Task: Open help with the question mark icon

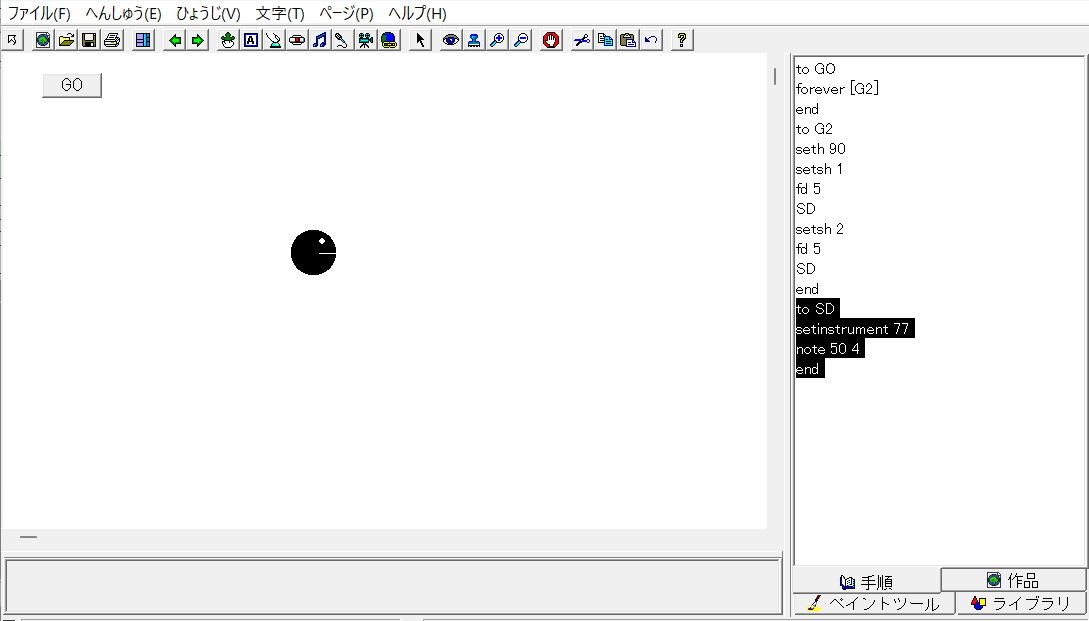Action: point(681,40)
